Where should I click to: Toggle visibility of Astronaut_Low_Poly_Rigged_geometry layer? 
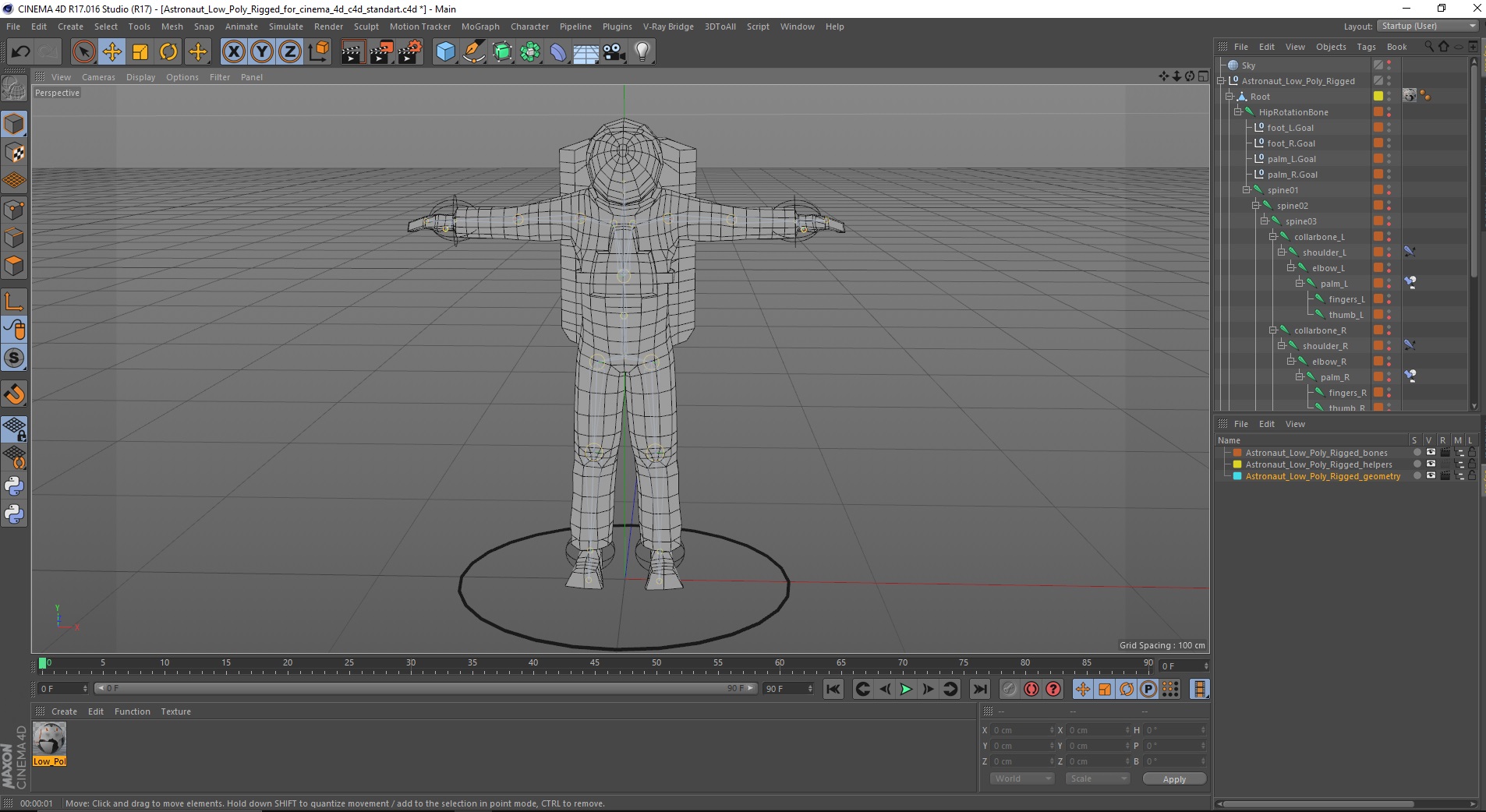click(1431, 476)
